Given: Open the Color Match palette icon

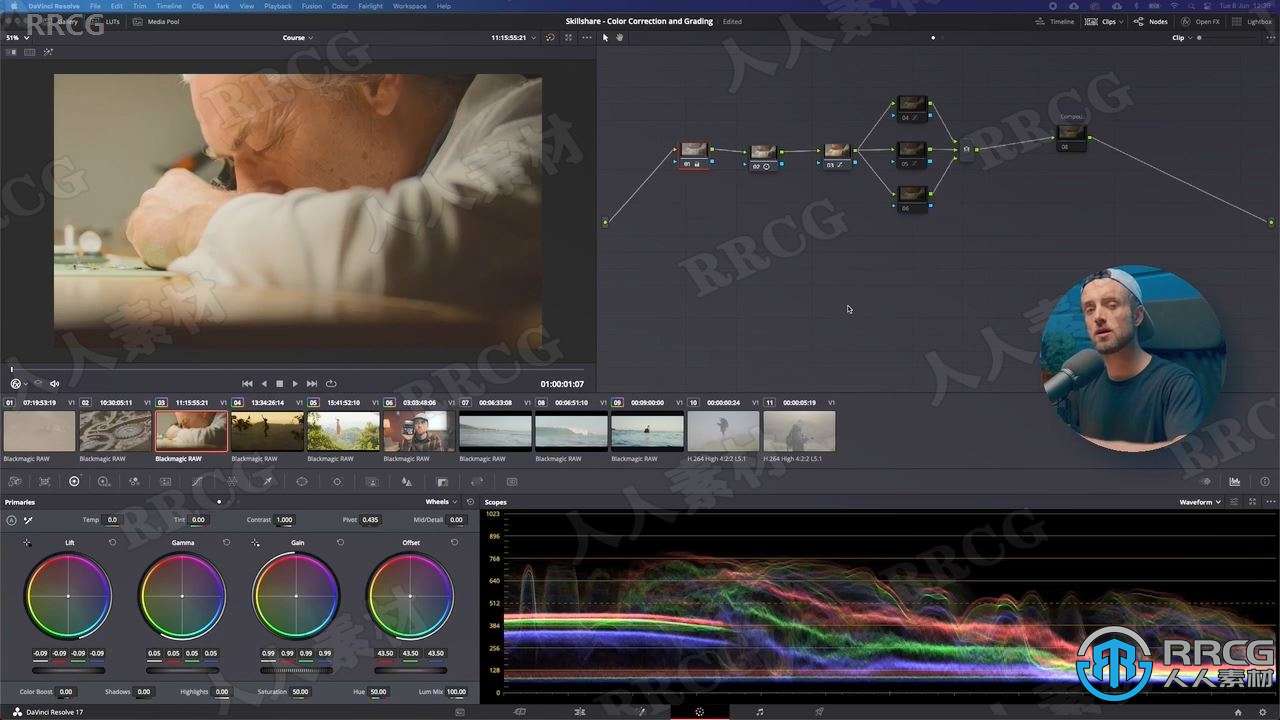Looking at the screenshot, I should coord(44,481).
